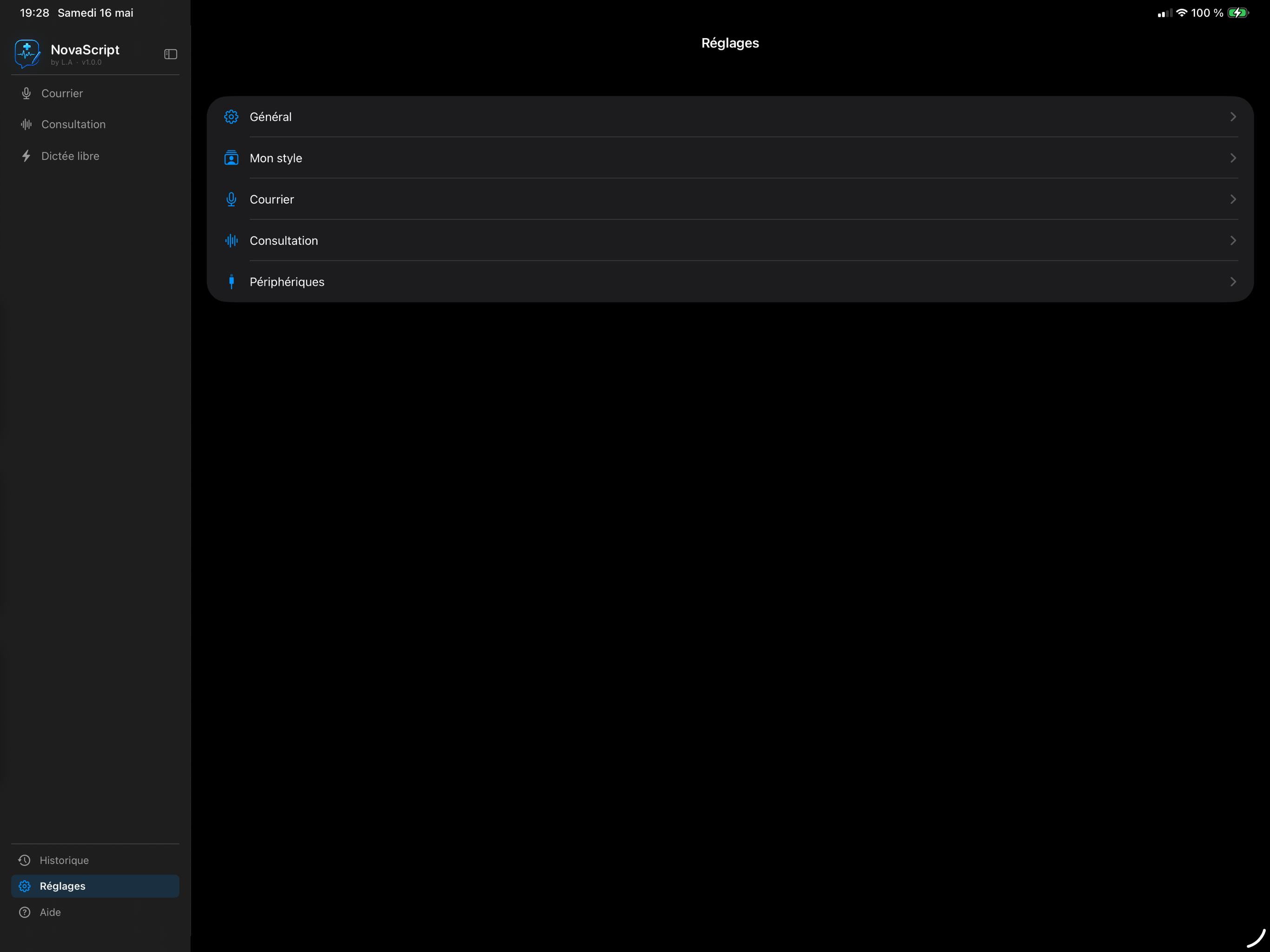Click the 'Samedi 16 mai' date
The image size is (1270, 952).
pyautogui.click(x=95, y=13)
